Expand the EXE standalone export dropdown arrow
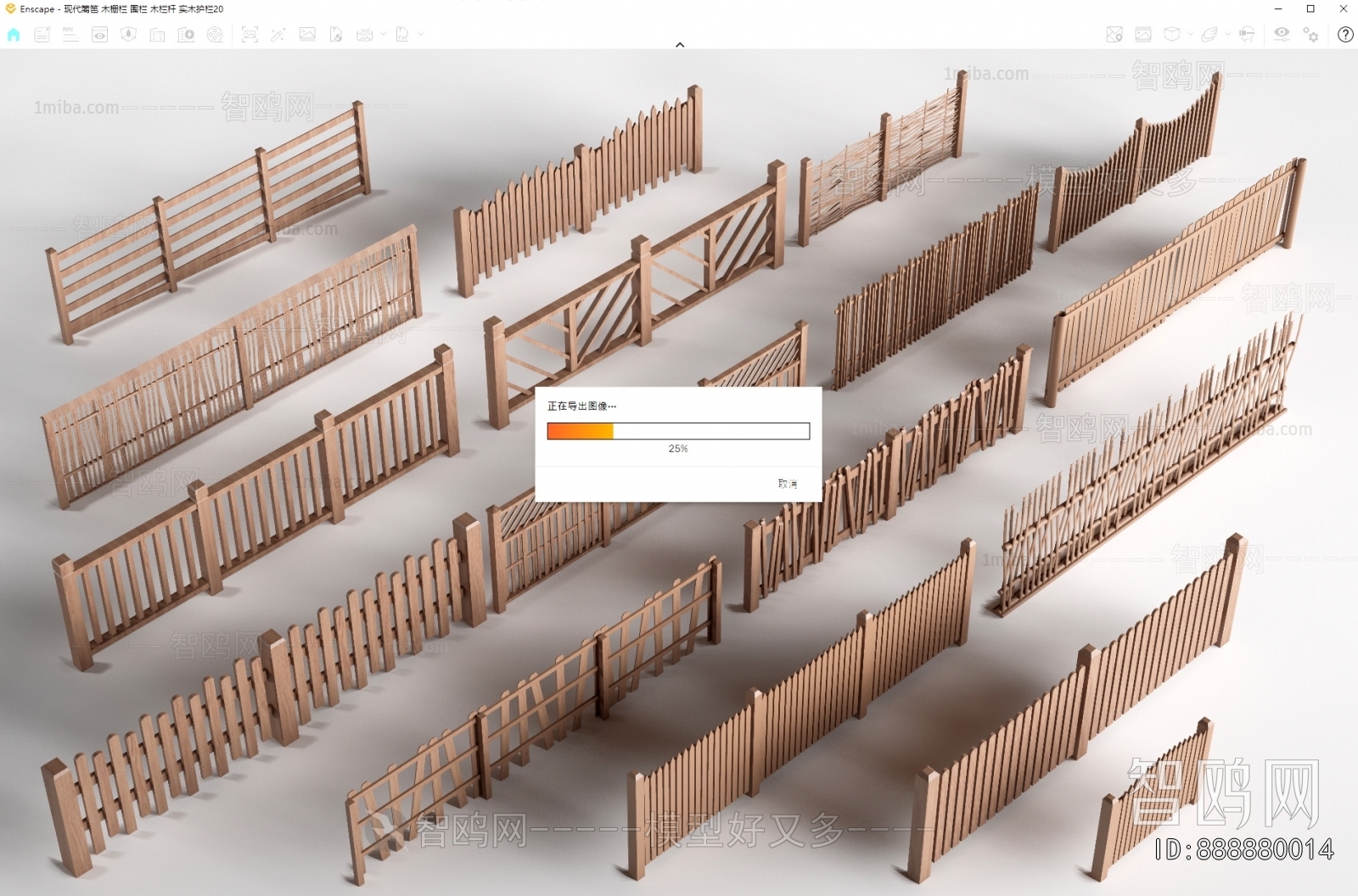The width and height of the screenshot is (1358, 896). click(x=420, y=35)
